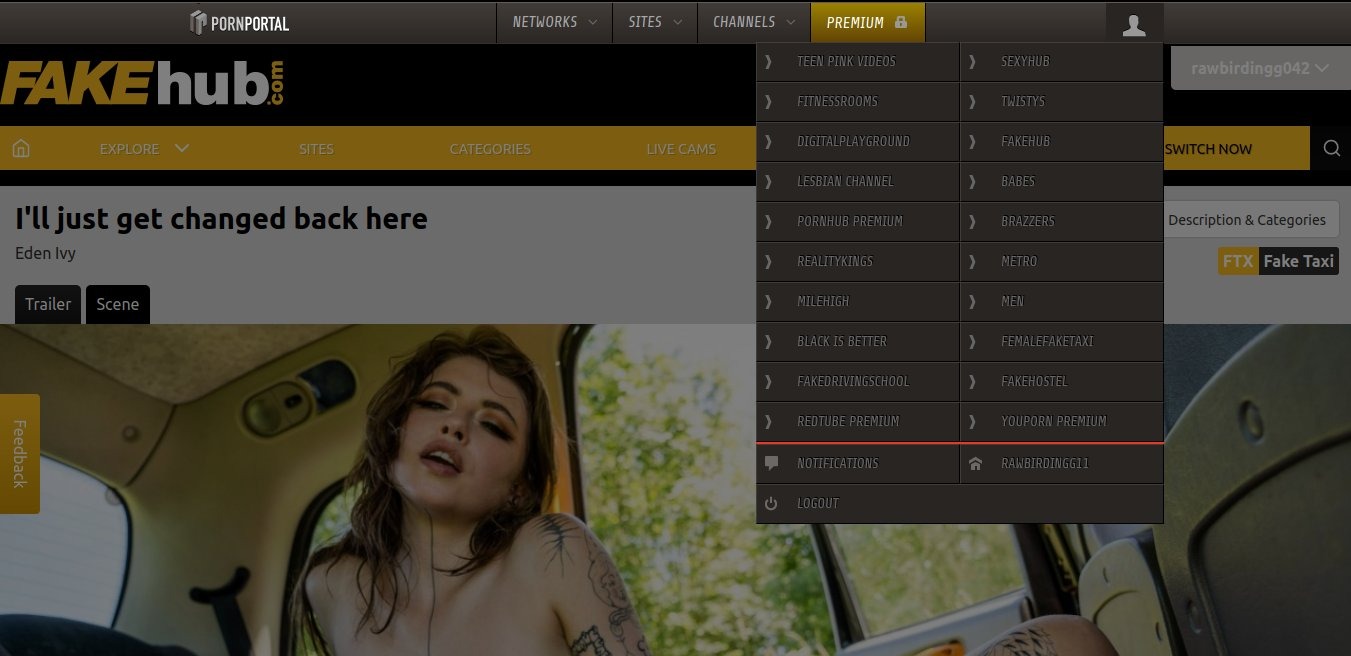This screenshot has width=1351, height=656.
Task: Choose Metro from the list
Action: (1062, 262)
